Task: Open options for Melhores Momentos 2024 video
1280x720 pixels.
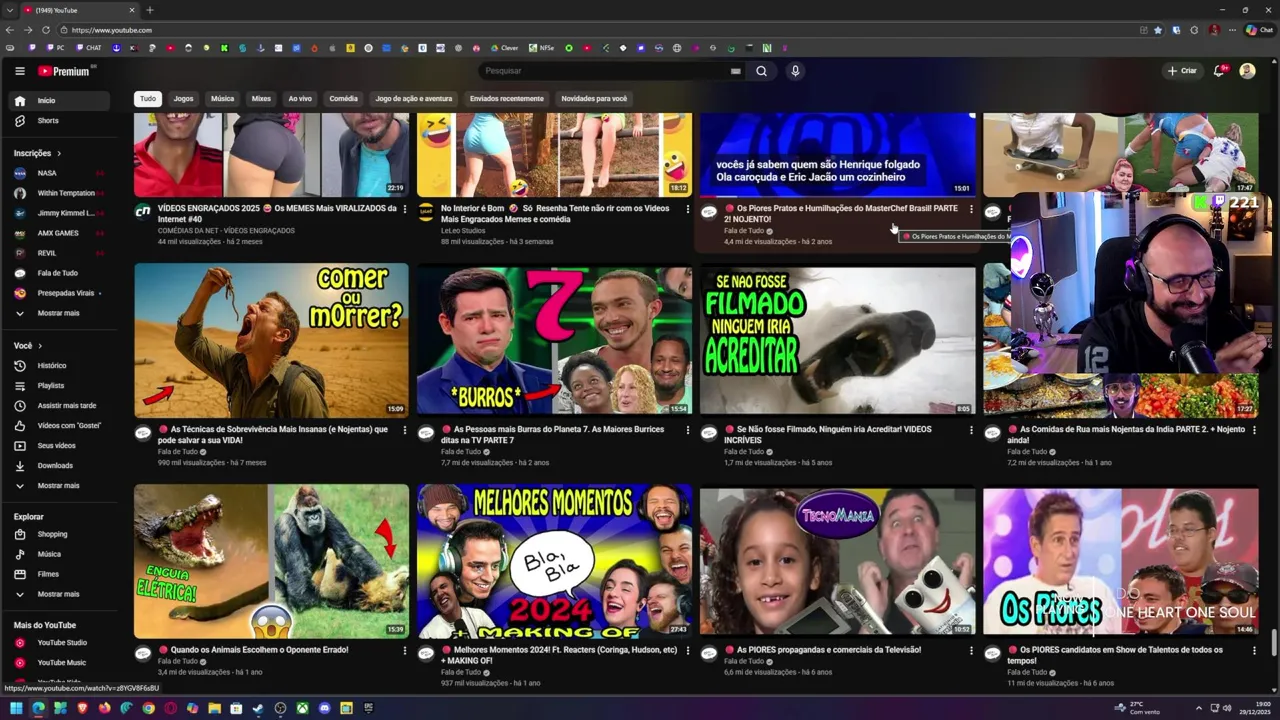Action: (687, 650)
